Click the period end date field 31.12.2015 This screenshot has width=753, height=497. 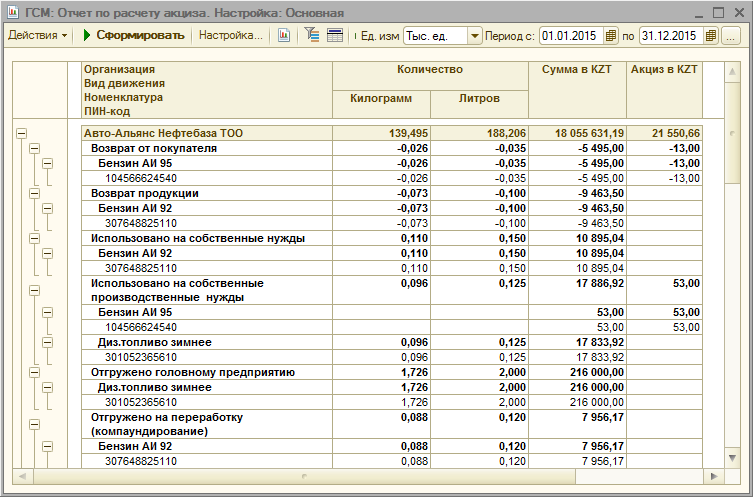point(671,36)
